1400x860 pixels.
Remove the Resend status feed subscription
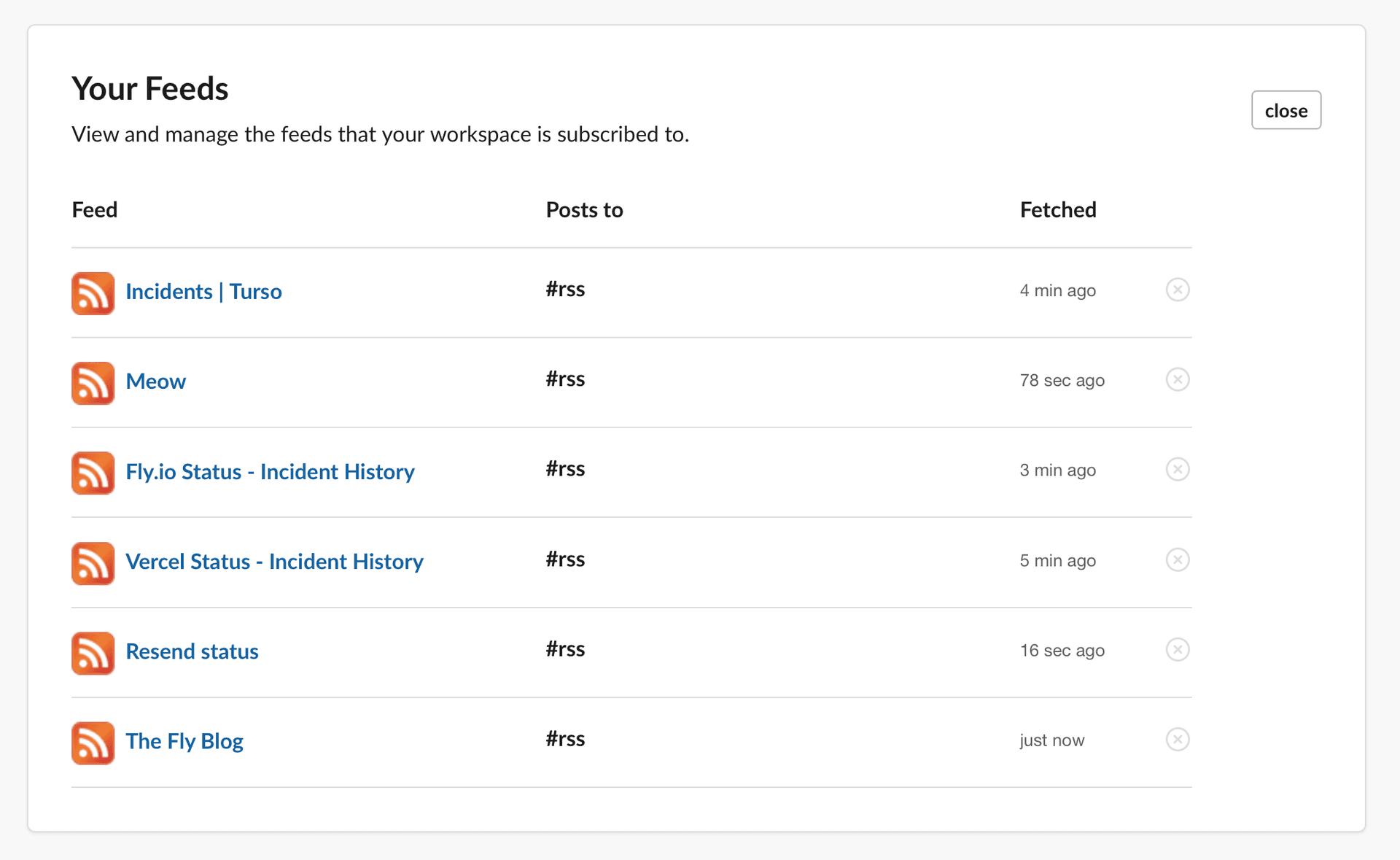(1178, 649)
